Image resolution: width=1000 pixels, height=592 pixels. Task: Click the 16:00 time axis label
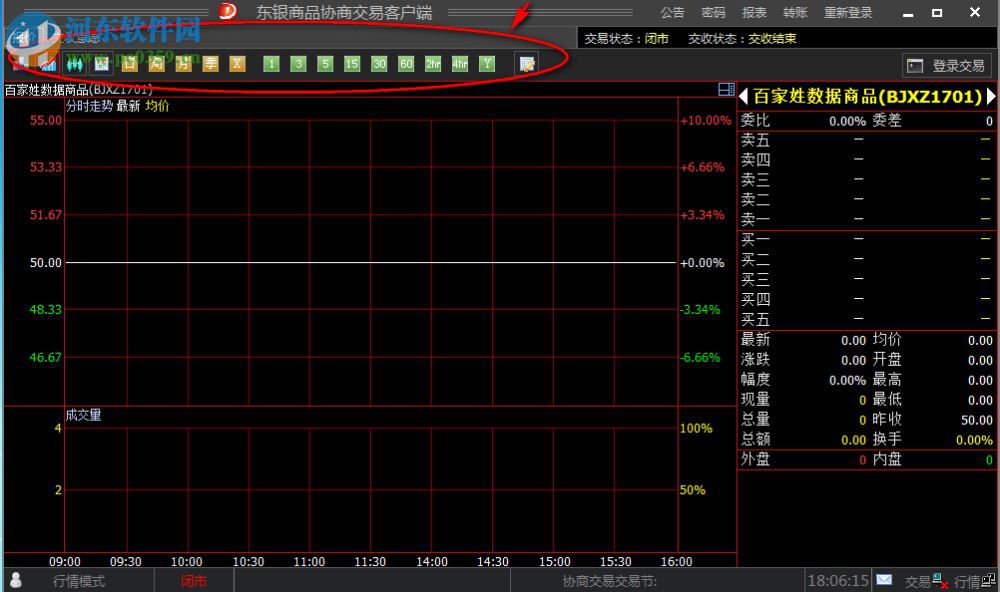[x=676, y=561]
